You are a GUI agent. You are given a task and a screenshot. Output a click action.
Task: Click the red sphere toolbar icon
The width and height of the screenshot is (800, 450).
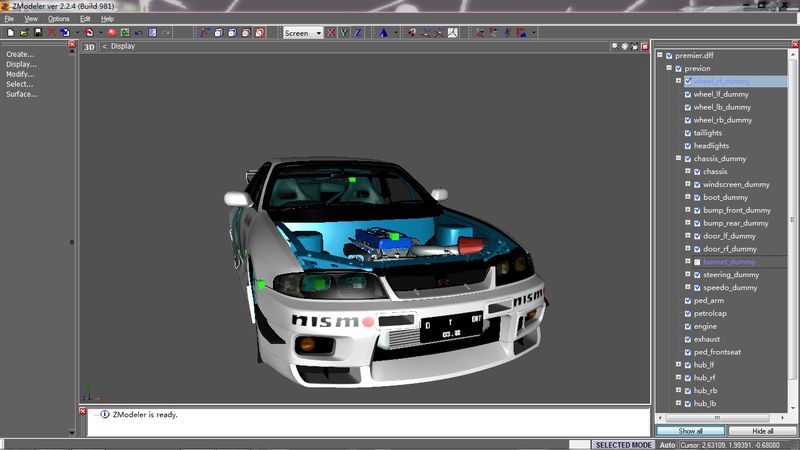pyautogui.click(x=112, y=33)
